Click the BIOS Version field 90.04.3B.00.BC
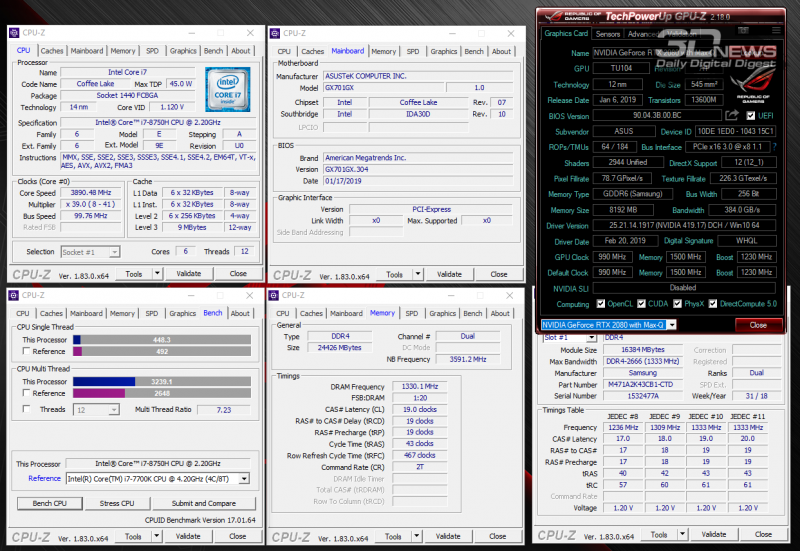This screenshot has width=800, height=551. pyautogui.click(x=657, y=115)
